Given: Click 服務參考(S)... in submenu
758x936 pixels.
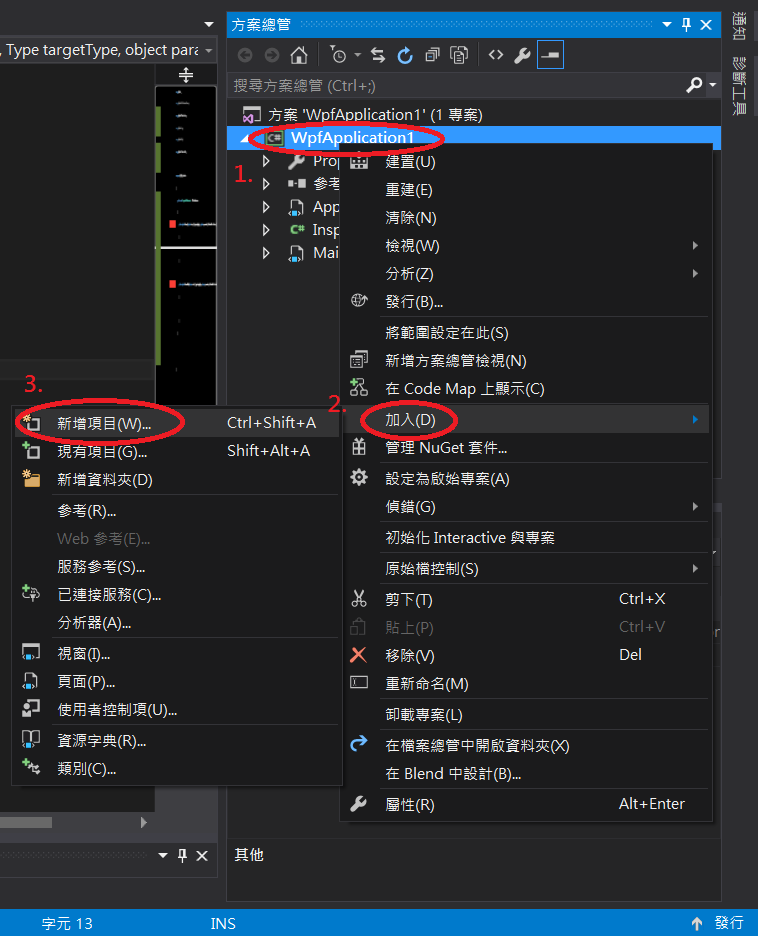Looking at the screenshot, I should tap(177, 566).
